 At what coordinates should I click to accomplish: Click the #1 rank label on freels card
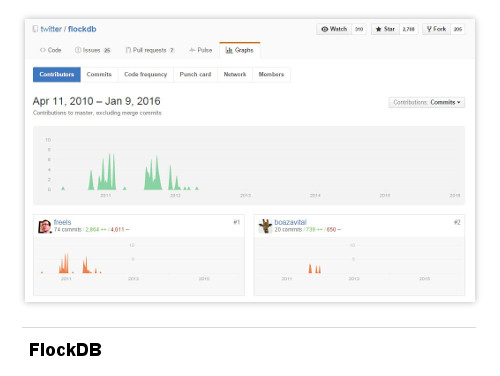point(236,222)
